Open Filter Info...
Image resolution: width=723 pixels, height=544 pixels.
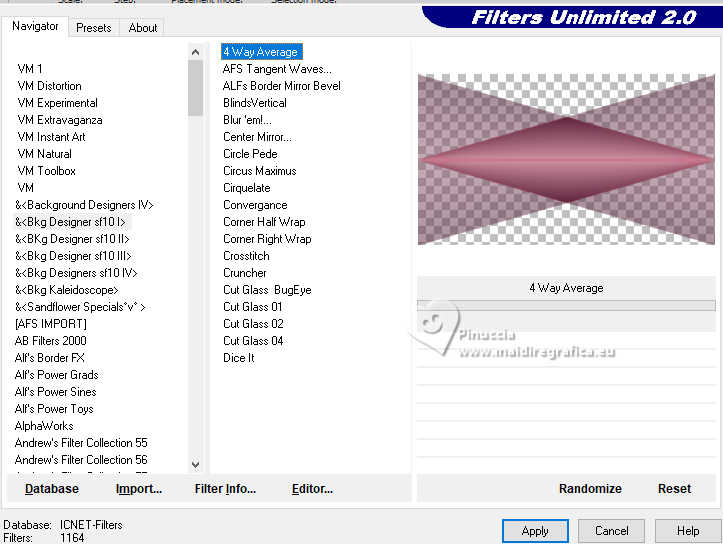click(225, 489)
